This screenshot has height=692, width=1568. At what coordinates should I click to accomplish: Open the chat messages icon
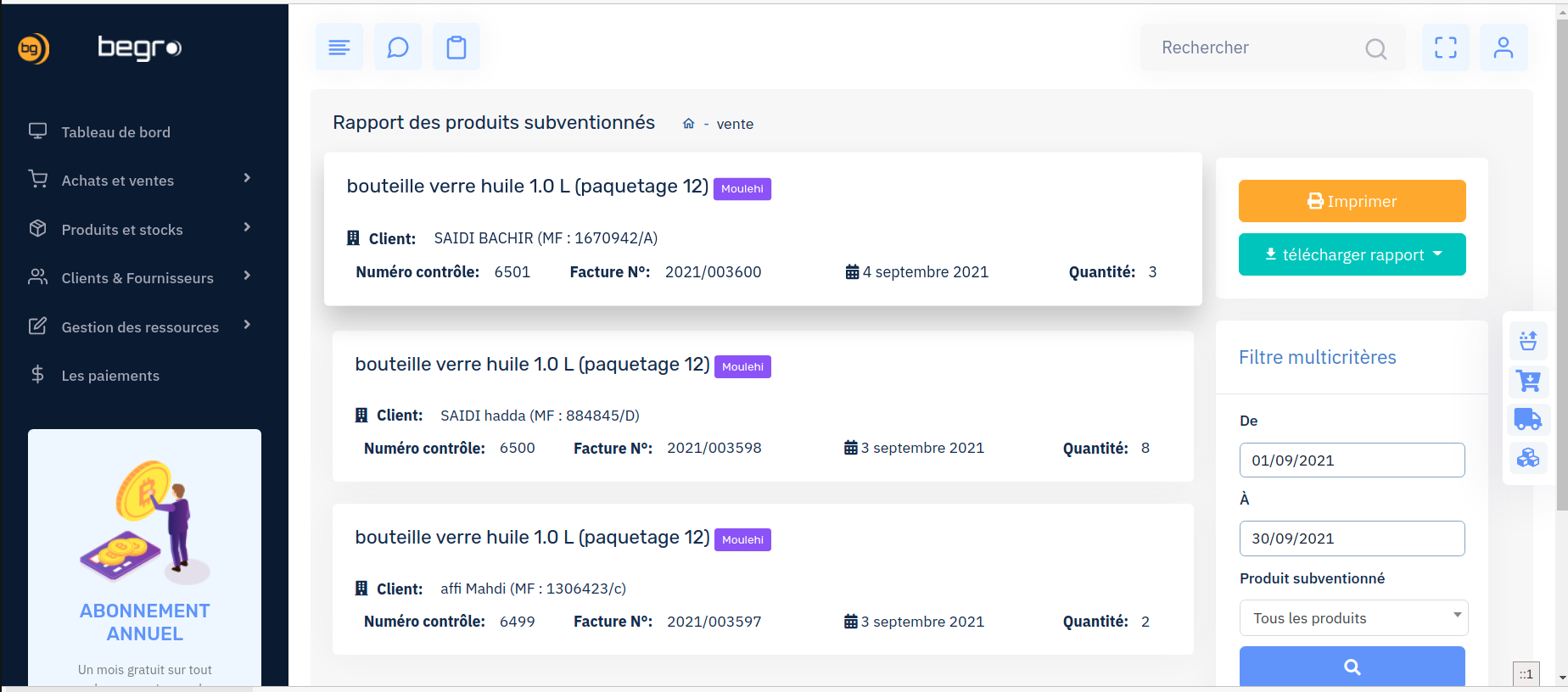click(x=398, y=47)
